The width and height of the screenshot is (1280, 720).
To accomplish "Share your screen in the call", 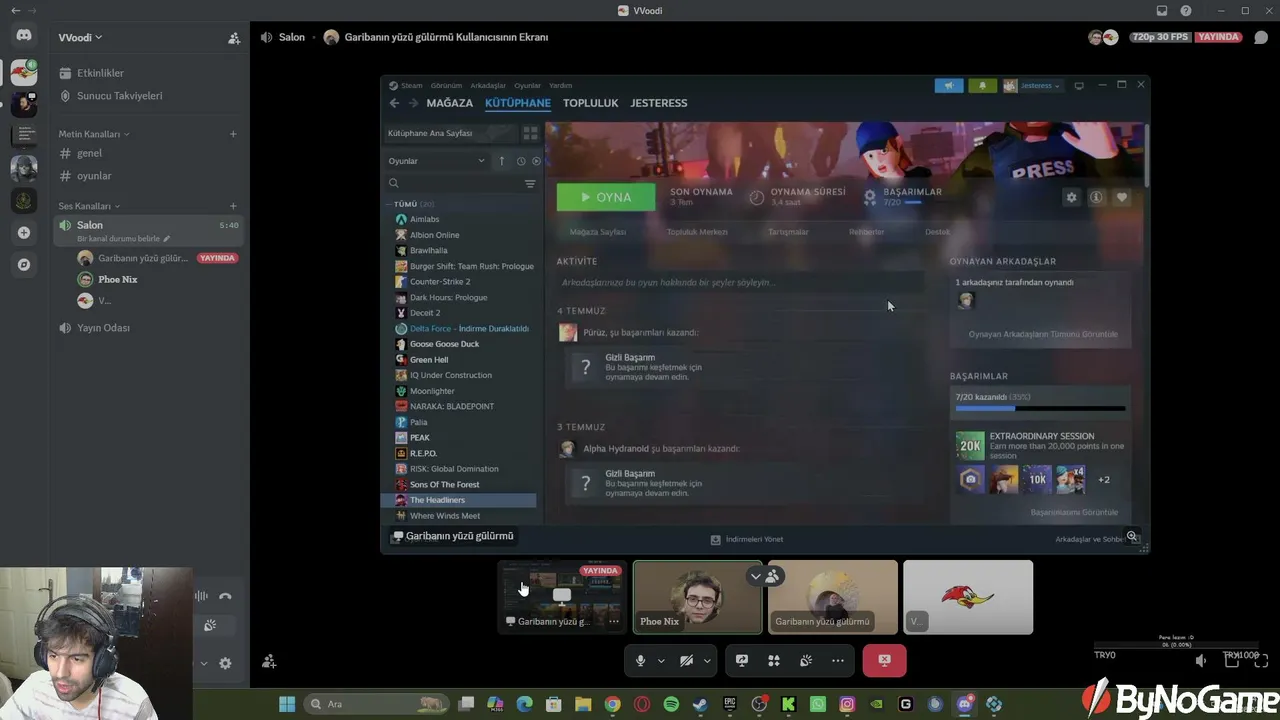I will [742, 661].
